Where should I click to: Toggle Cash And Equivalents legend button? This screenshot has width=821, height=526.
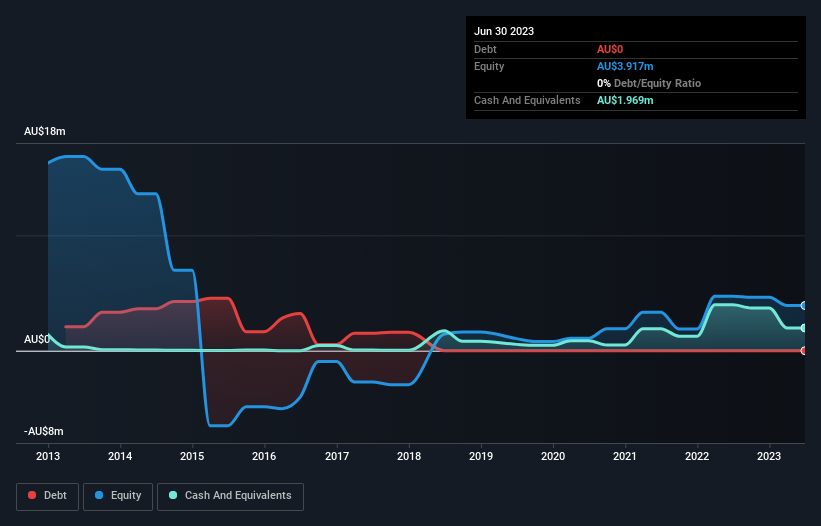pyautogui.click(x=230, y=496)
